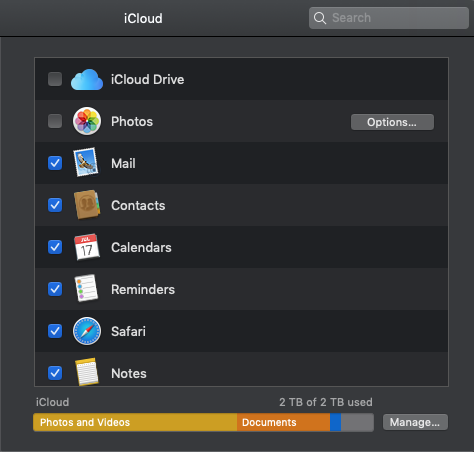Uncheck the Safari checkbox
474x452 pixels.
point(55,331)
